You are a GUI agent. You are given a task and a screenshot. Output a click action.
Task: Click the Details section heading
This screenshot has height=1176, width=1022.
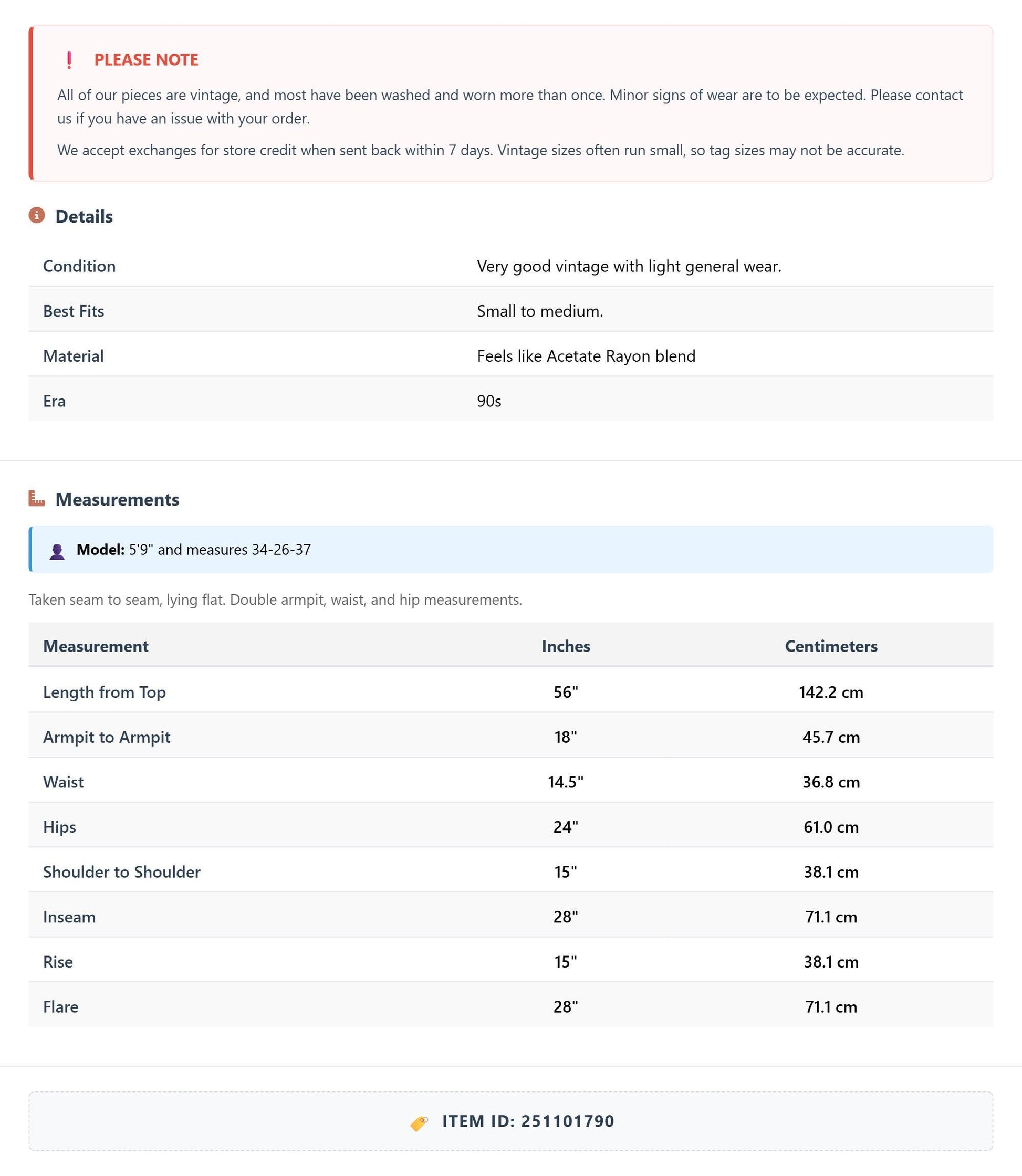pos(84,217)
